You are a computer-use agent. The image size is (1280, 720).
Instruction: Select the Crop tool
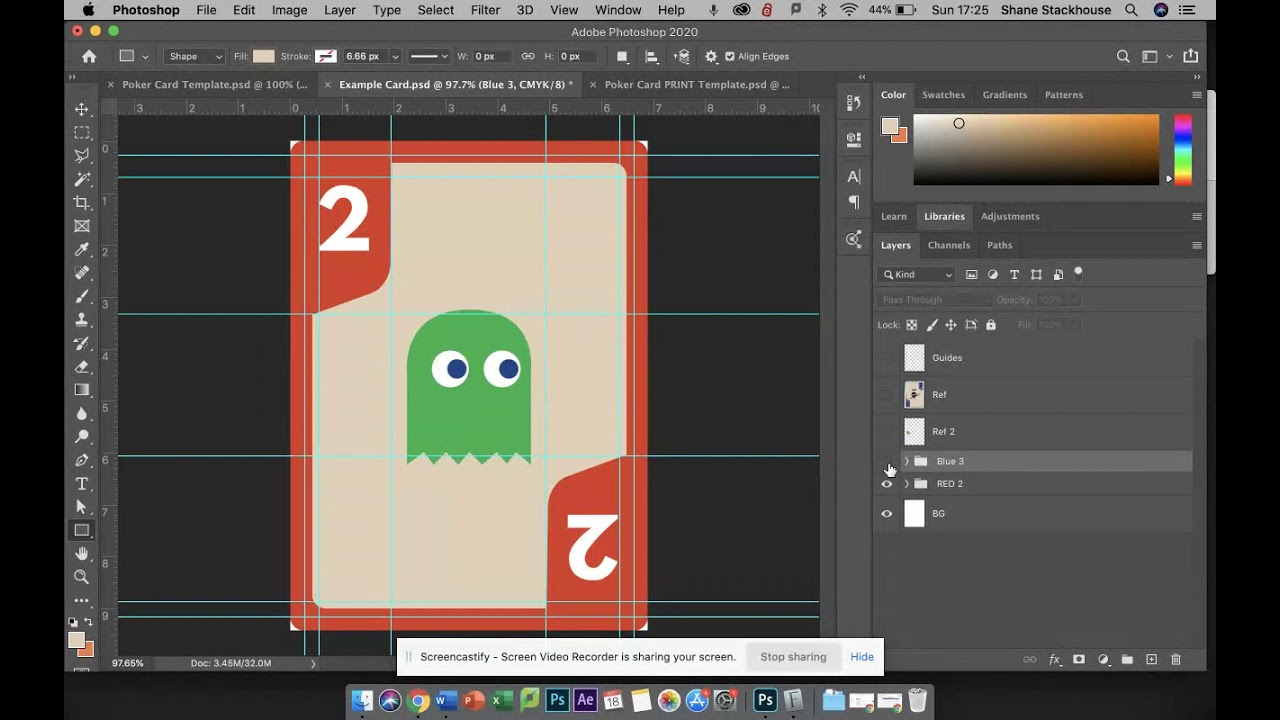pos(82,203)
